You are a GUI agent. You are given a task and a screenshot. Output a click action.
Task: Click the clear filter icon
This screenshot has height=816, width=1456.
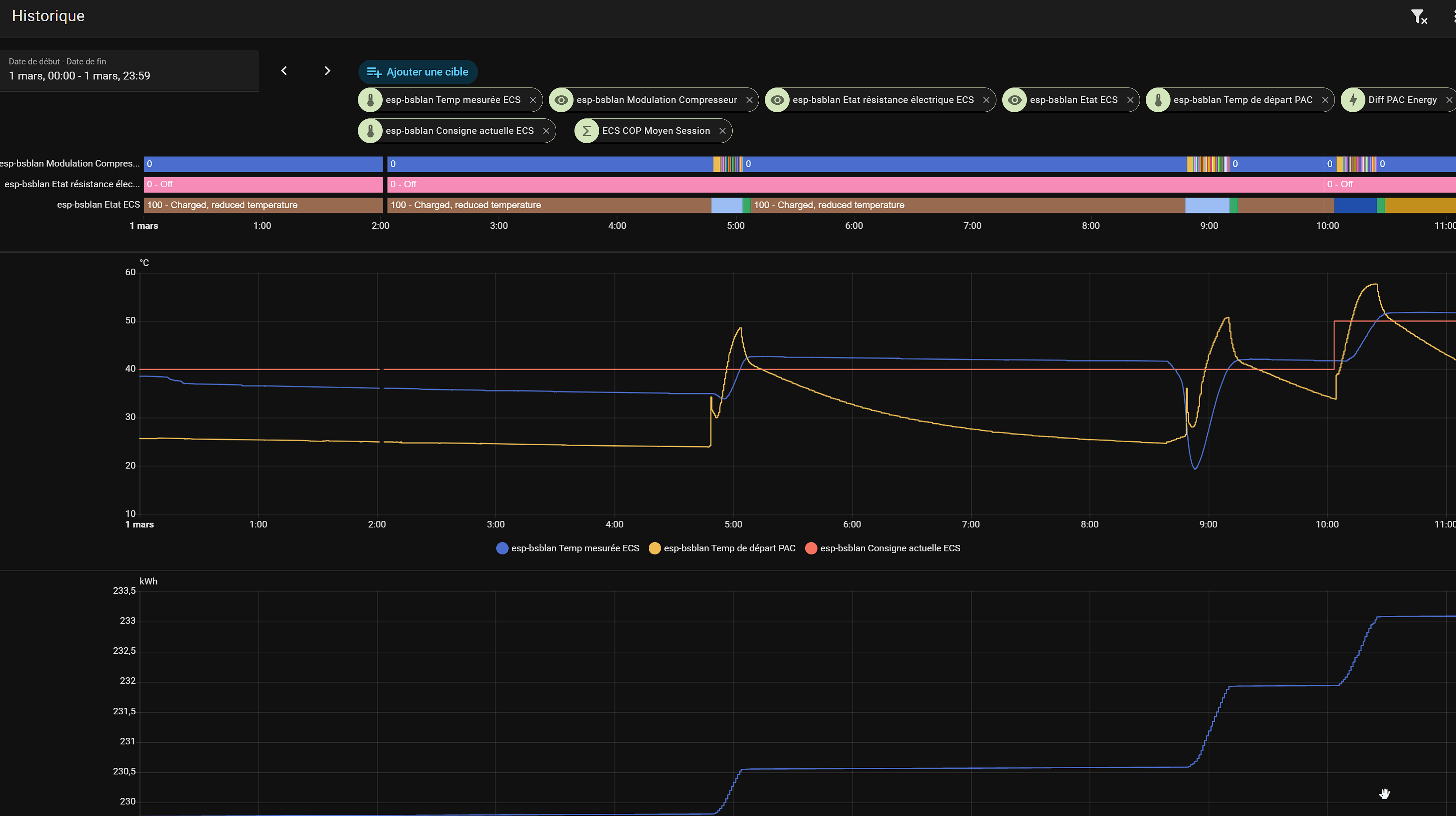coord(1418,16)
